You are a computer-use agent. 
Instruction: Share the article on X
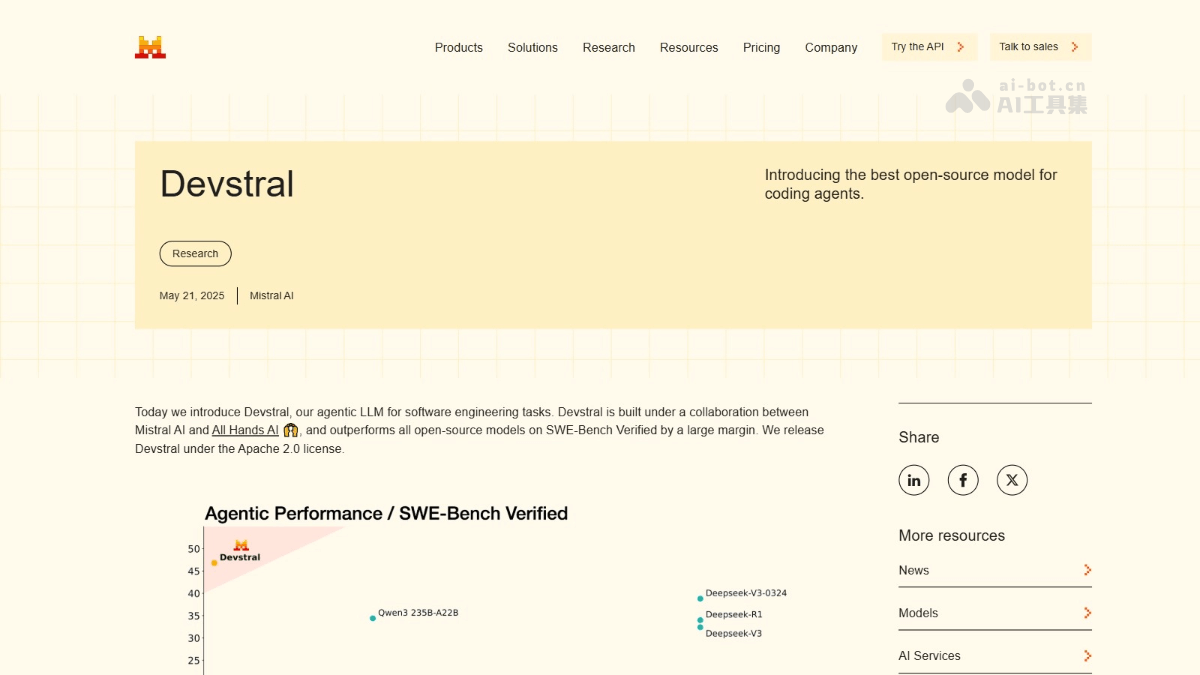pos(1012,480)
